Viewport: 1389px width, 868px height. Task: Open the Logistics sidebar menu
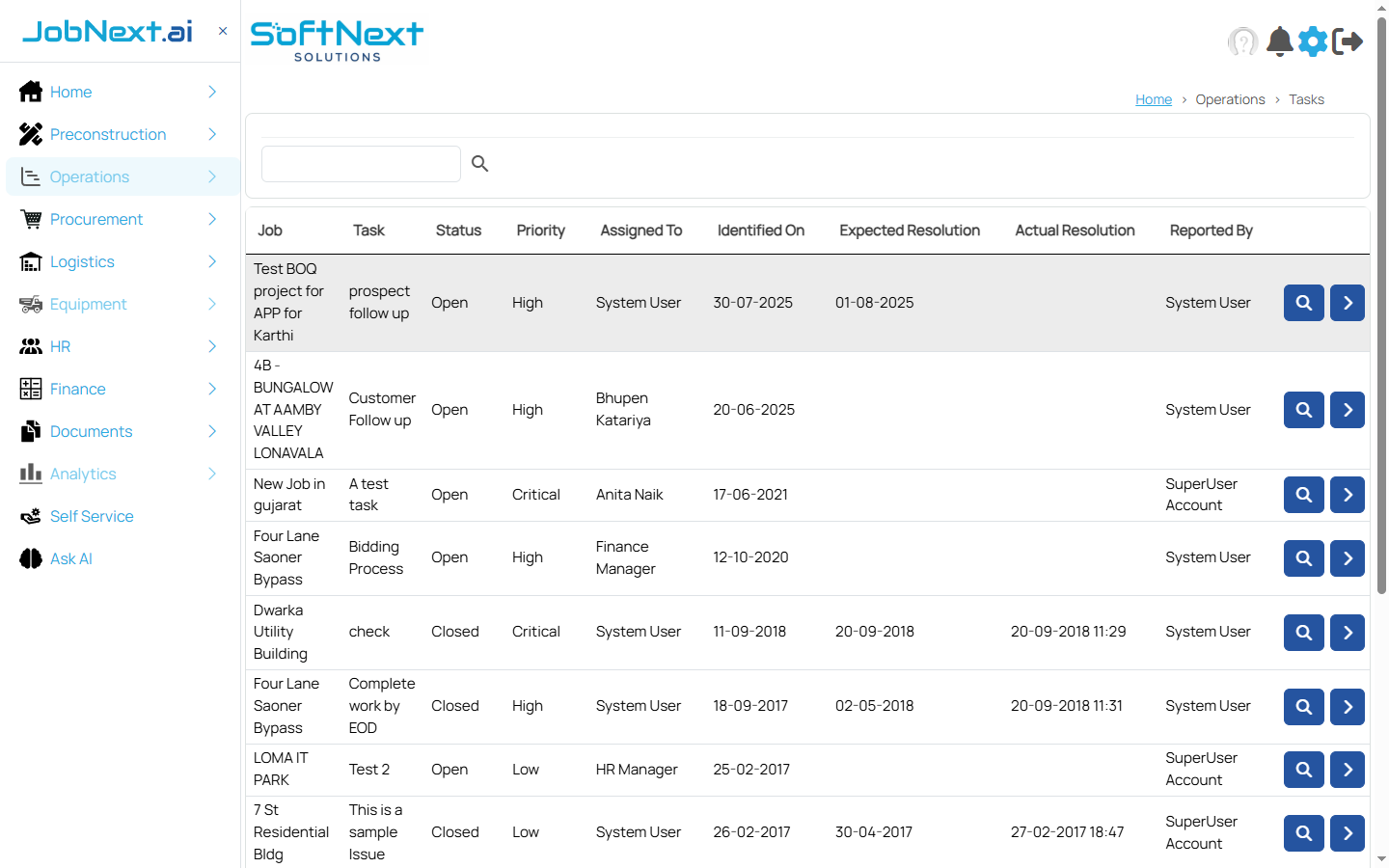tap(82, 261)
